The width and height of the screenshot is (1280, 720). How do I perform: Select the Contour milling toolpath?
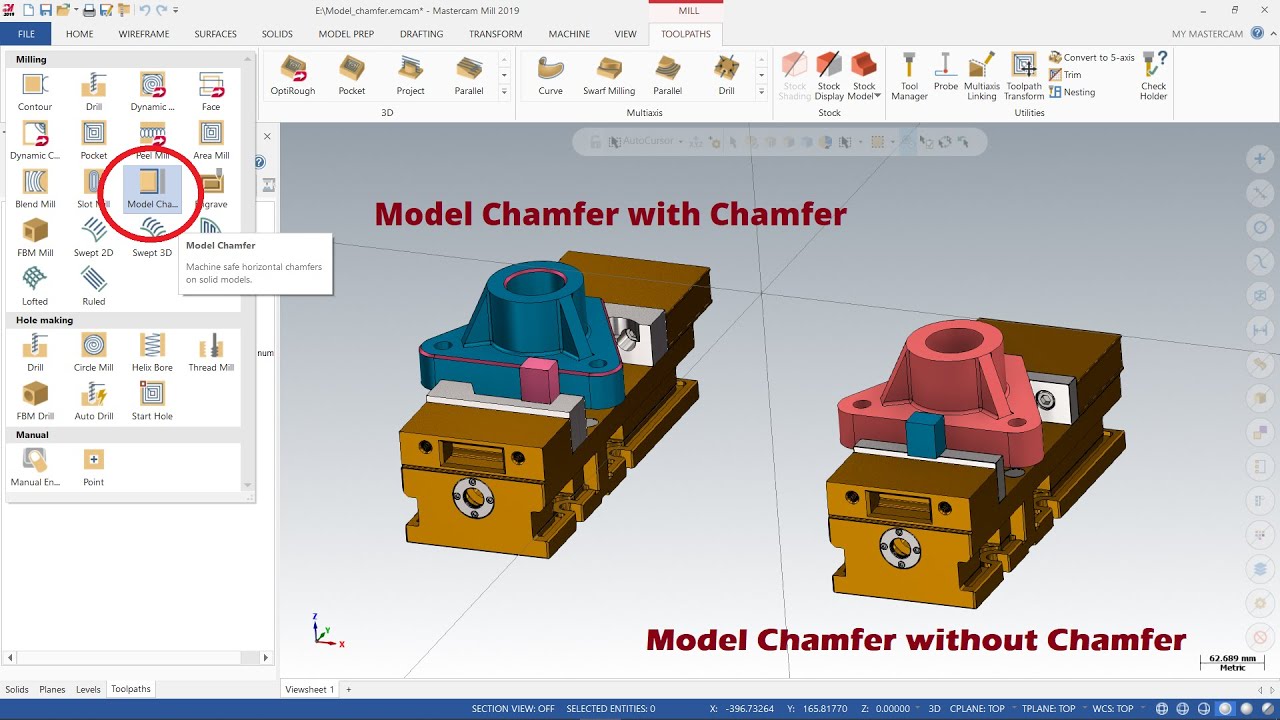(35, 91)
